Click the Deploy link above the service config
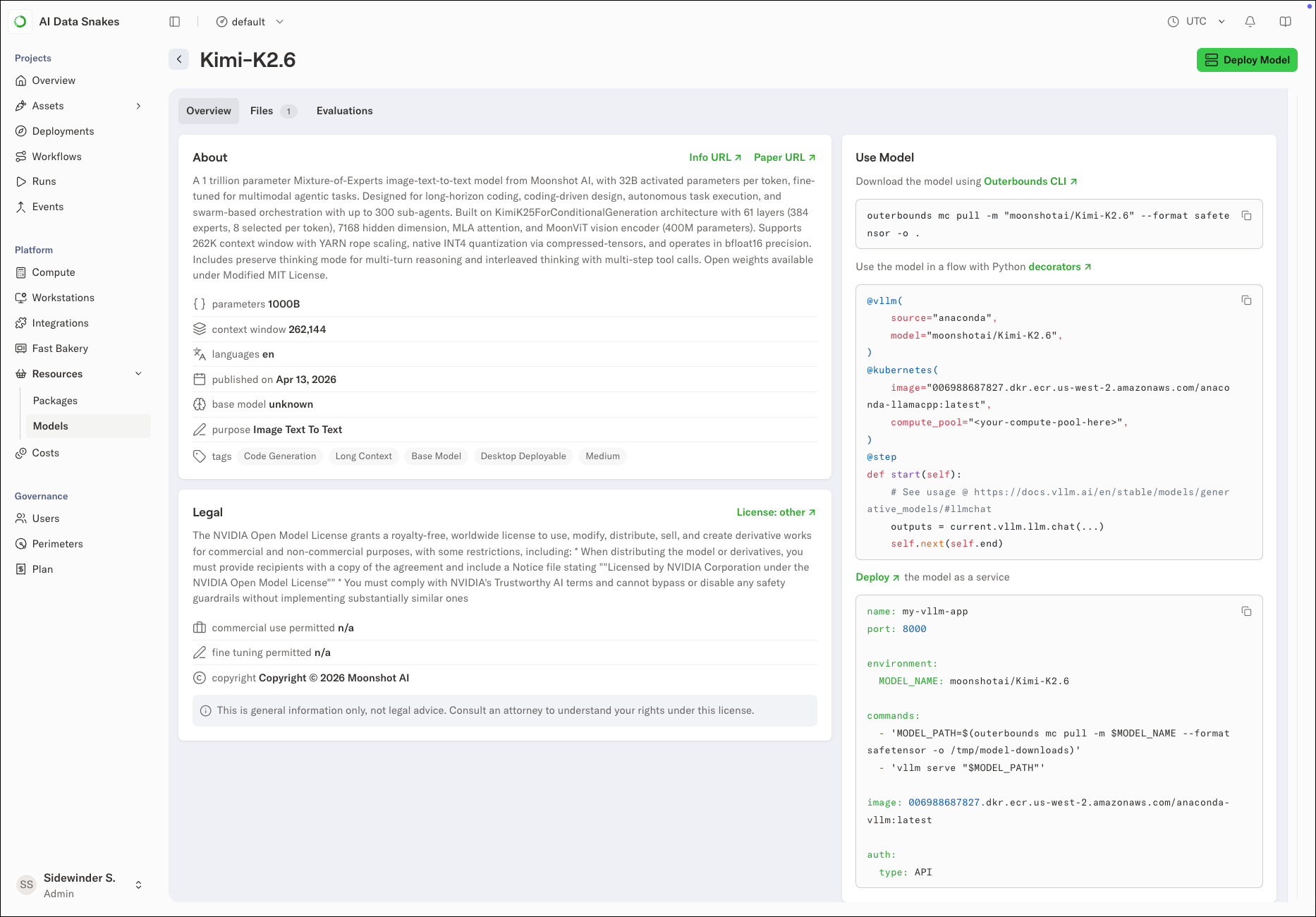This screenshot has width=1316, height=917. point(877,577)
